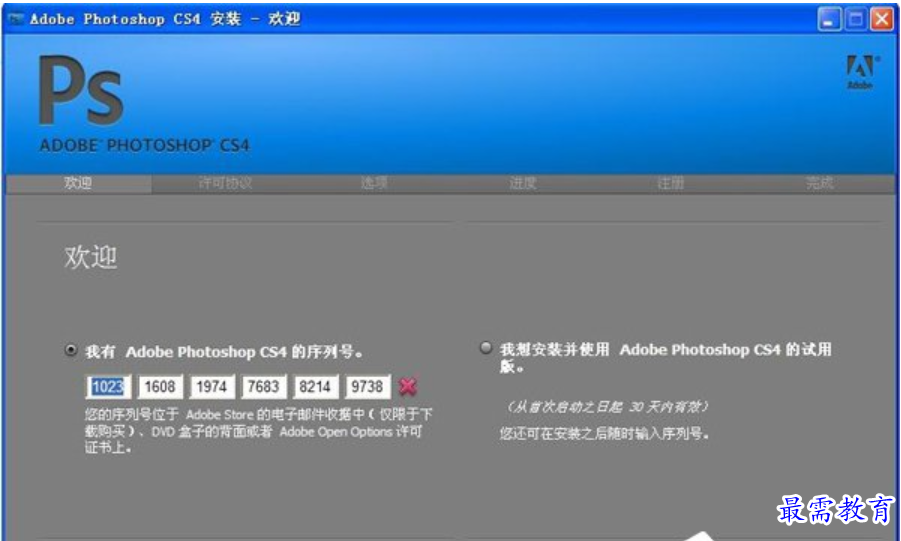Select the "I have a serial number" radio button

[71, 350]
